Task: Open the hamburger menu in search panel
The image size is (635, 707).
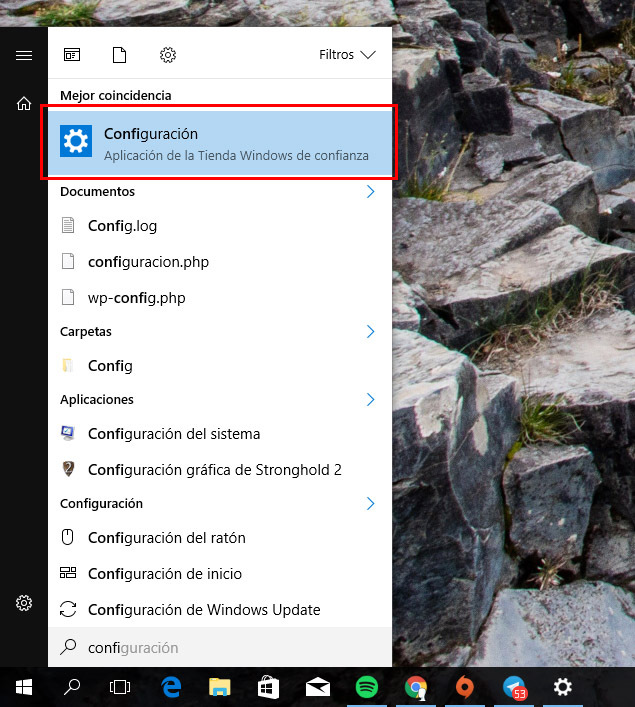Action: click(24, 55)
